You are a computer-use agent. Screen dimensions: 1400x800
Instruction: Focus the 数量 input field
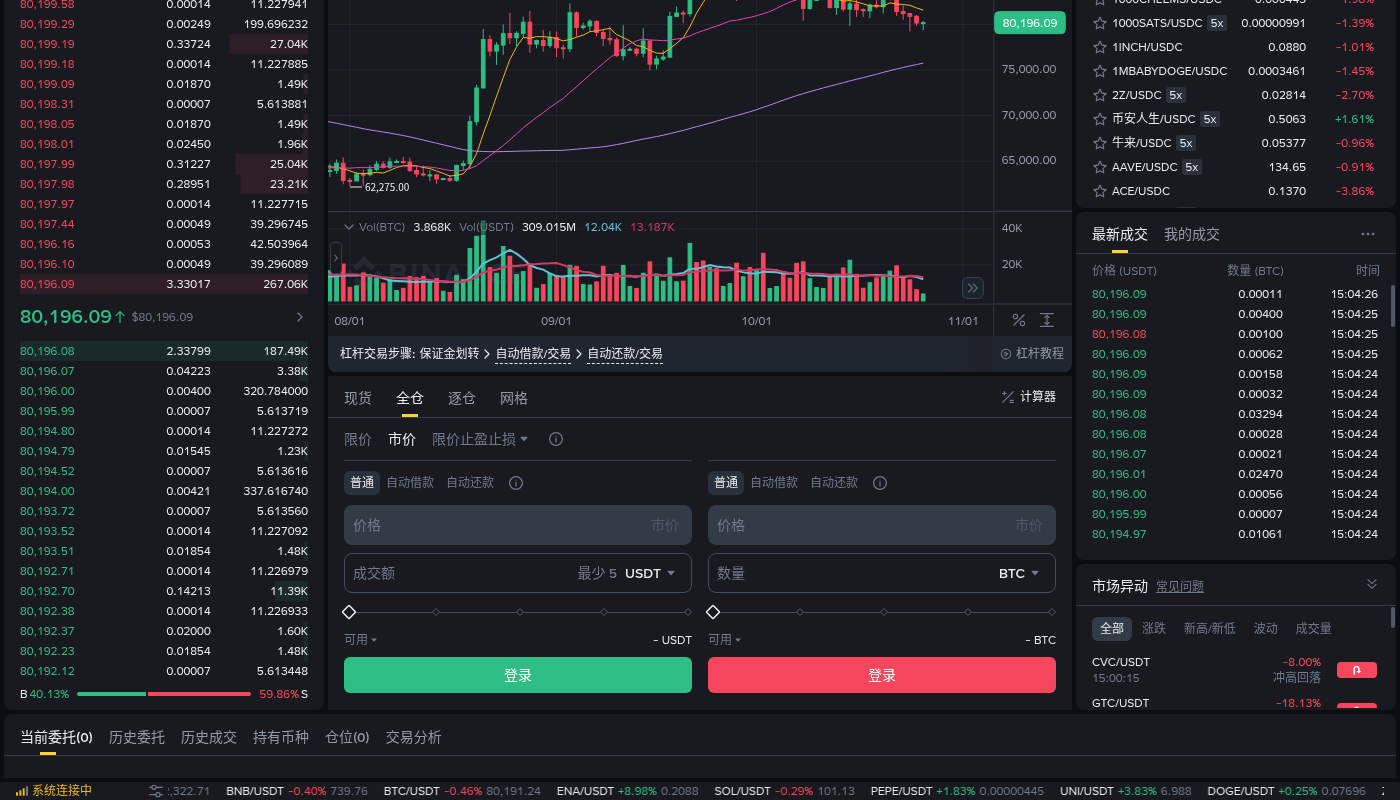click(882, 573)
